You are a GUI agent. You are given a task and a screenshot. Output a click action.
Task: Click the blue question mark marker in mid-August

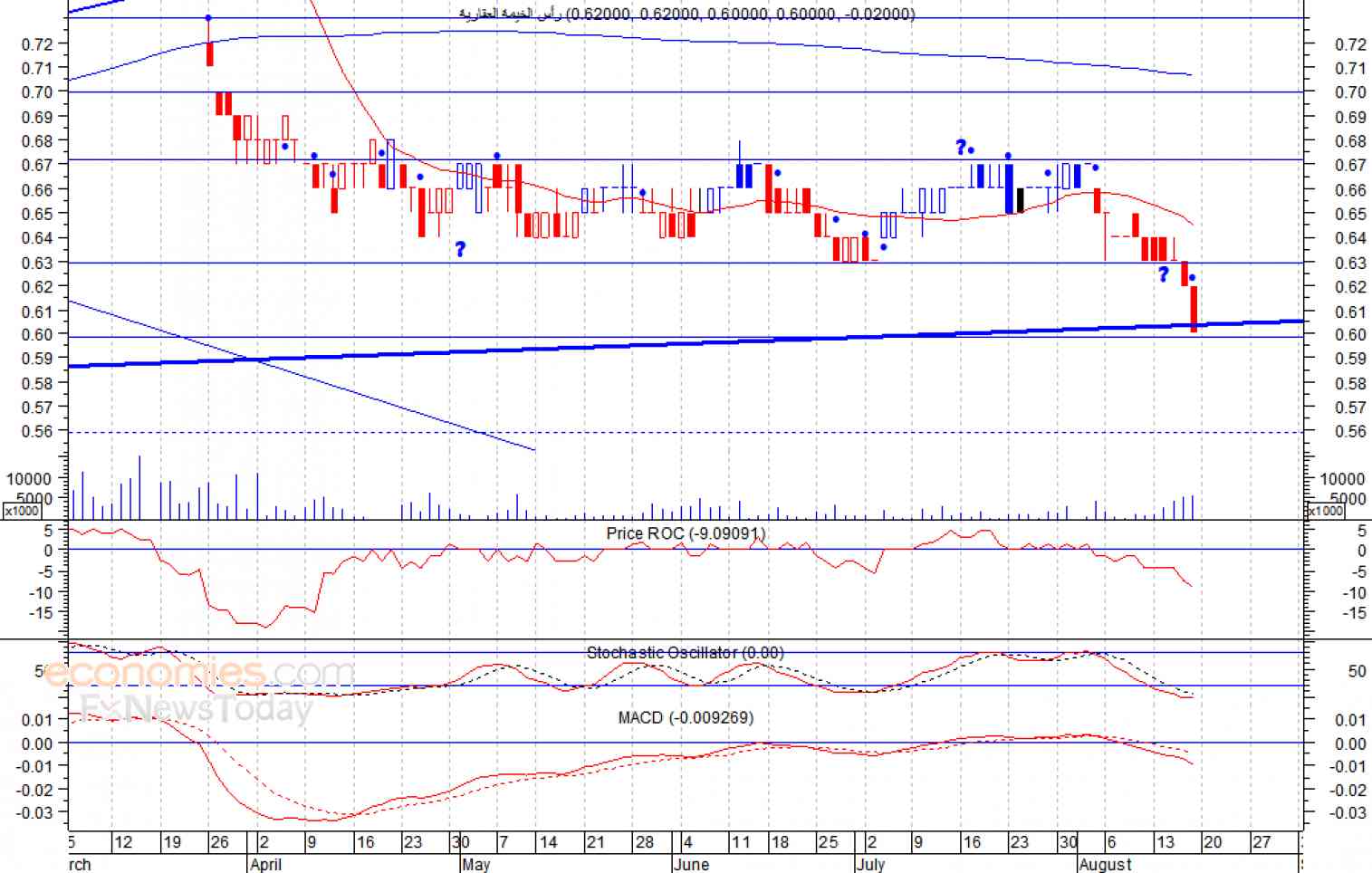click(x=1164, y=274)
